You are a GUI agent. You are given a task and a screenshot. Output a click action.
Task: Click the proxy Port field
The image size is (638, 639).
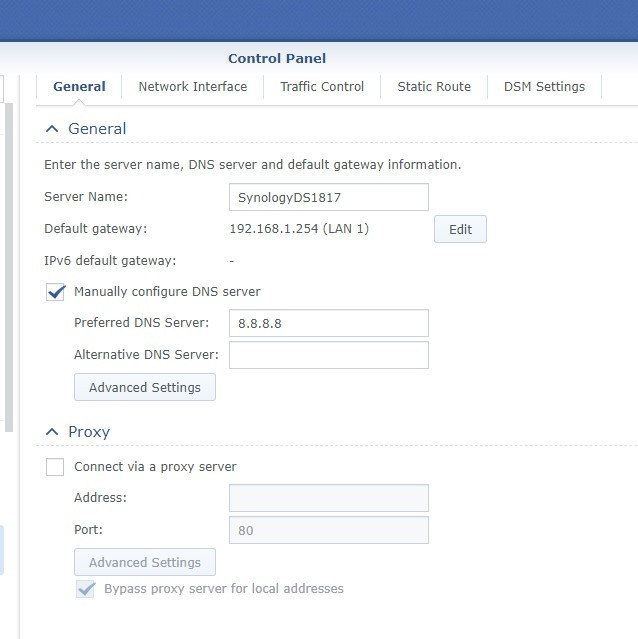[328, 530]
